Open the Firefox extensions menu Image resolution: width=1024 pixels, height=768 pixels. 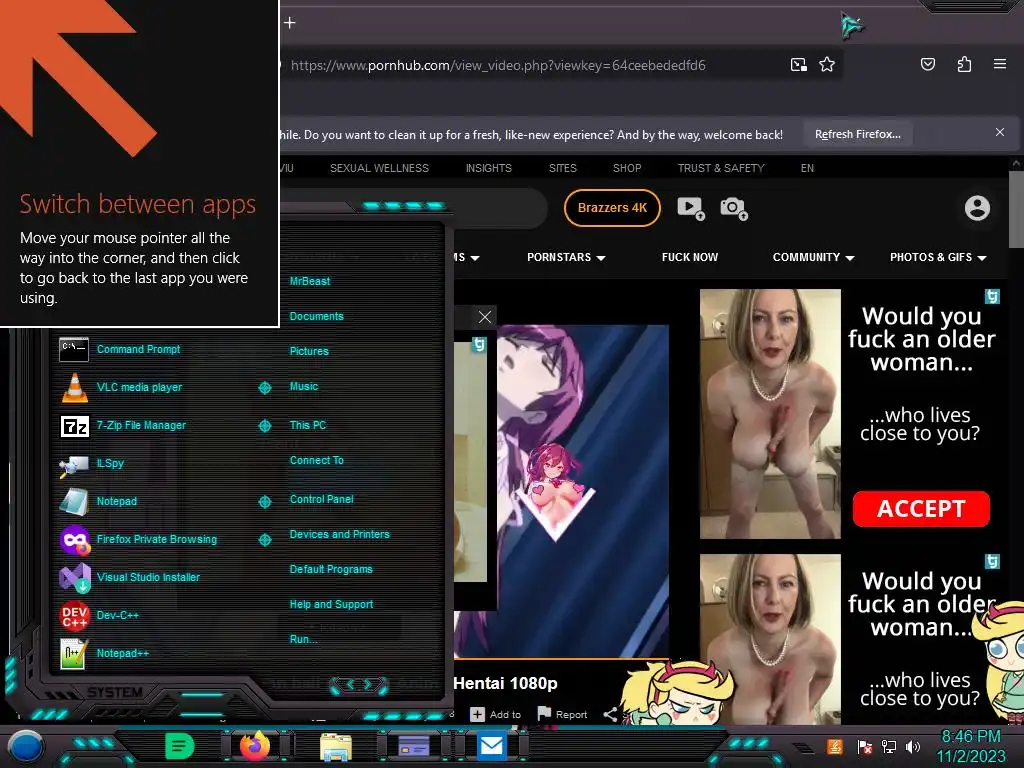[x=964, y=64]
